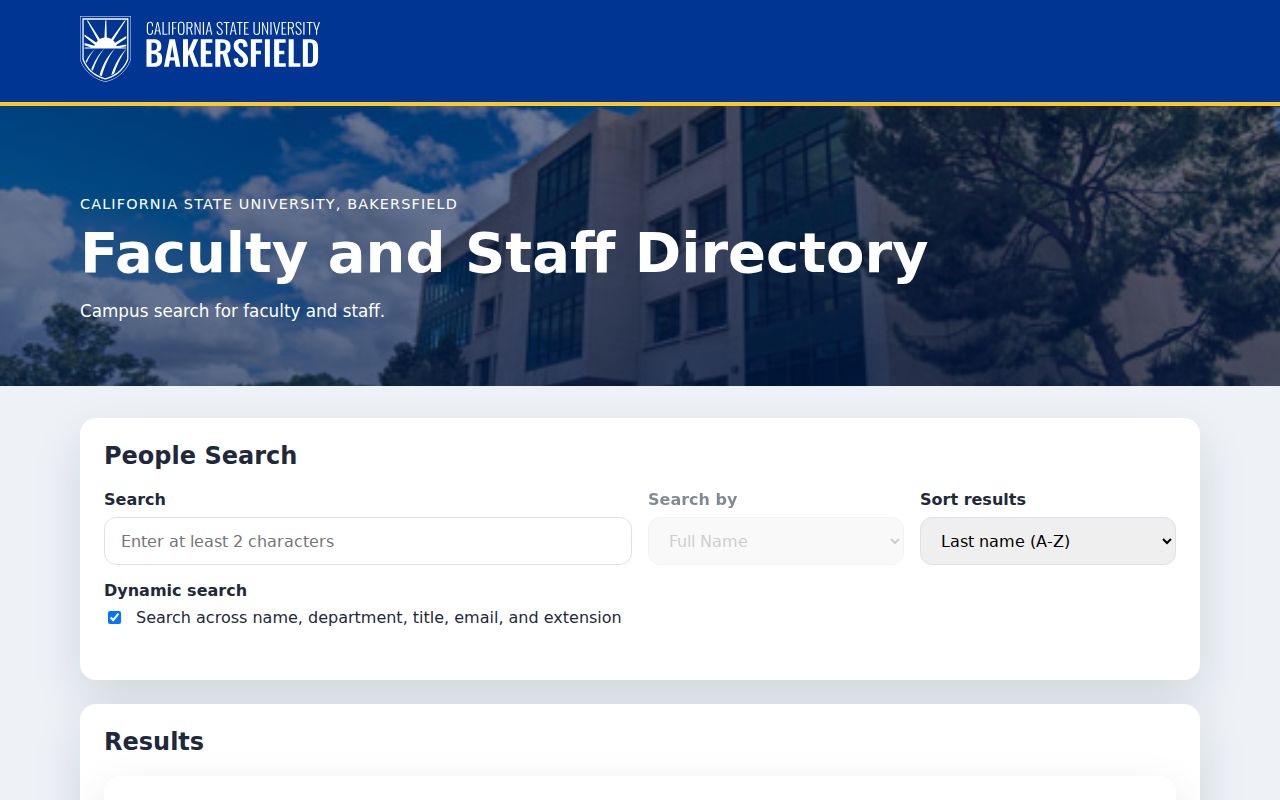This screenshot has width=1280, height=800.
Task: Open the Search by Full Name dropdown
Action: (776, 541)
